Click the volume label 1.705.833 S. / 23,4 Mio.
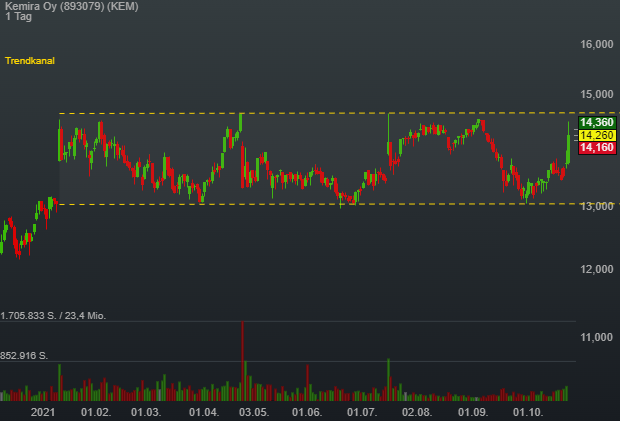Image resolution: width=620 pixels, height=421 pixels. coord(53,316)
